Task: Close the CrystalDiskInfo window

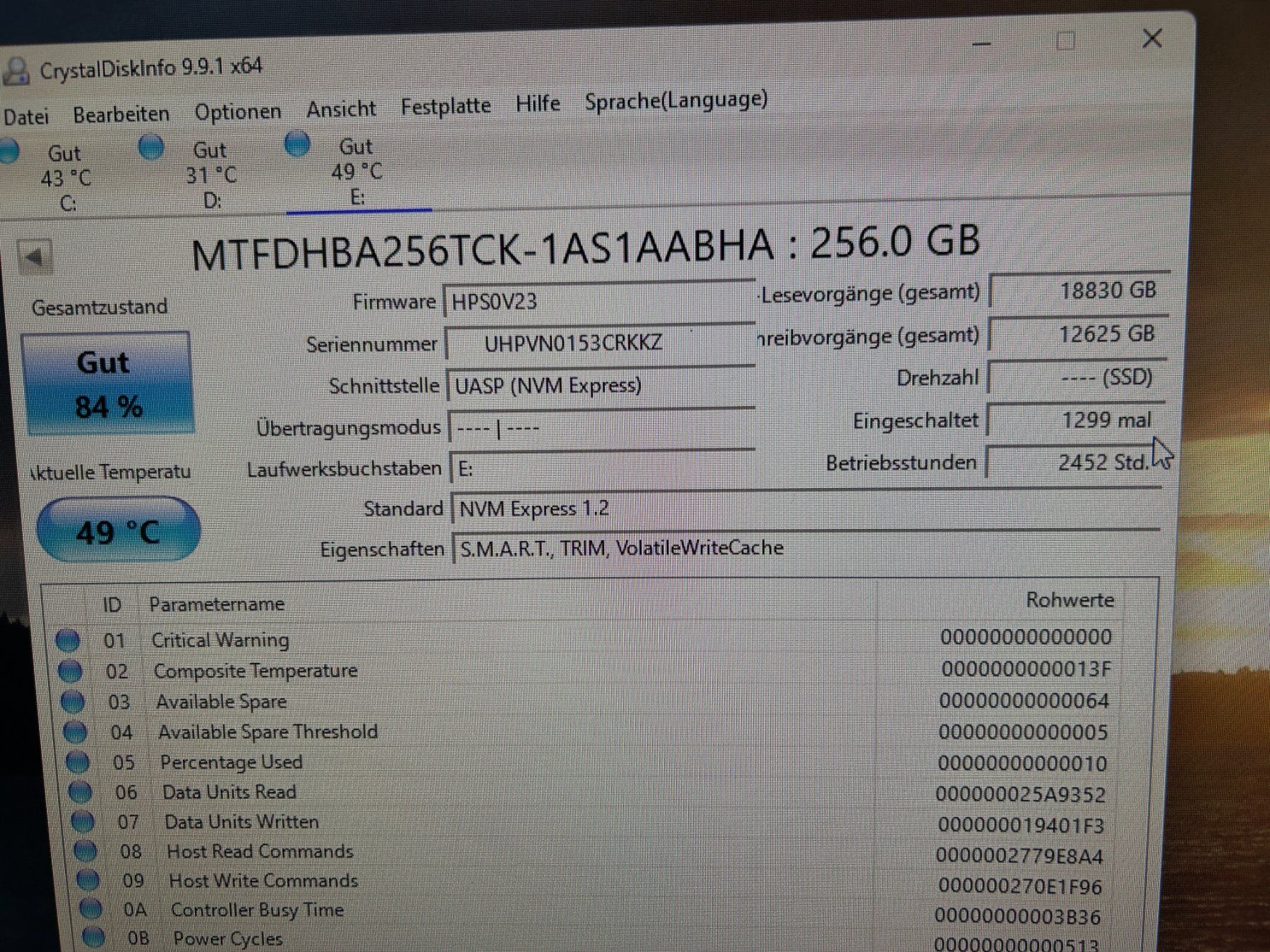Action: coord(1152,38)
